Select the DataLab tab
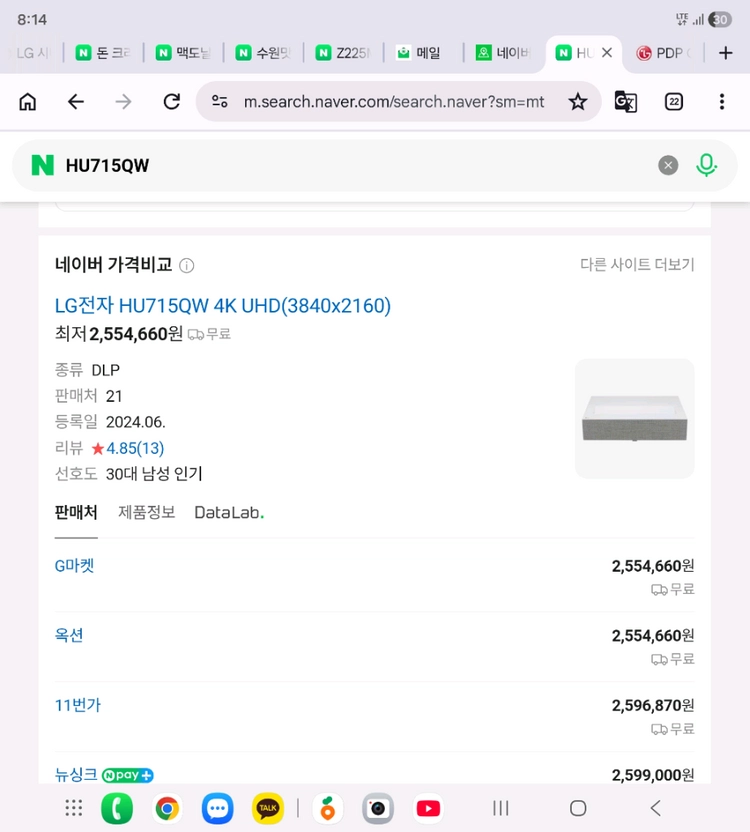Image resolution: width=750 pixels, height=832 pixels. (x=229, y=513)
